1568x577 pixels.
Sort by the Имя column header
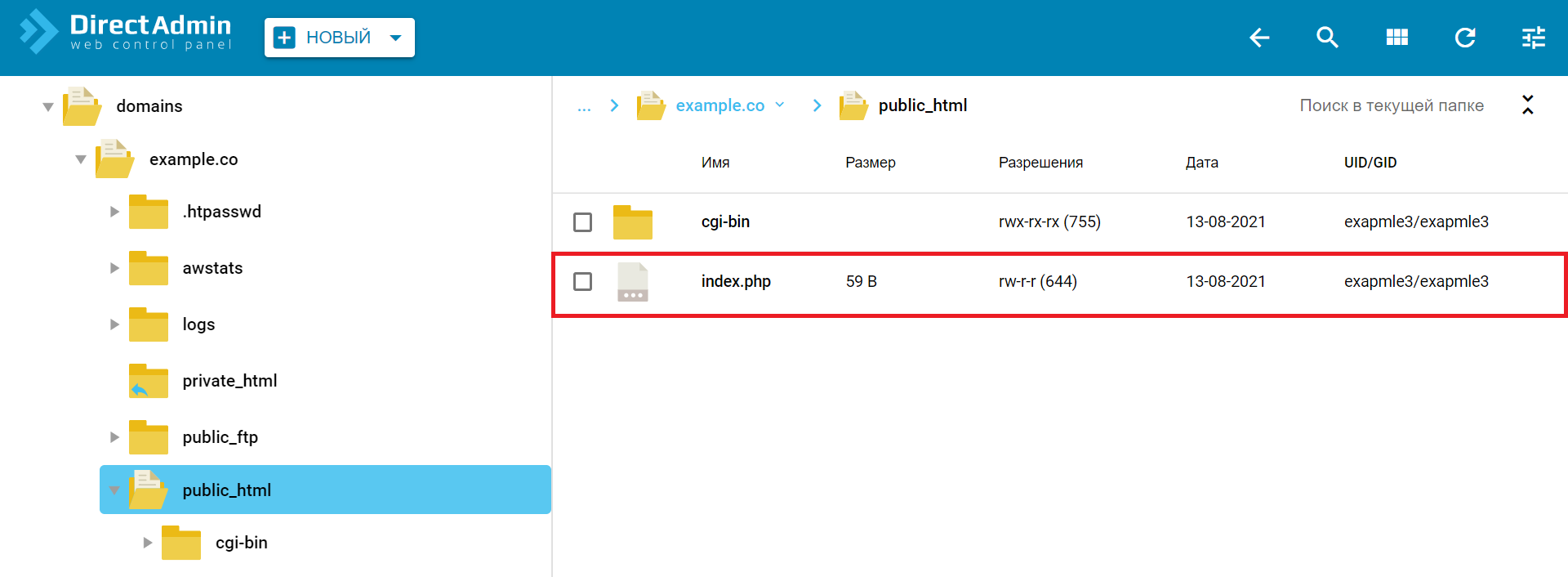[x=715, y=163]
